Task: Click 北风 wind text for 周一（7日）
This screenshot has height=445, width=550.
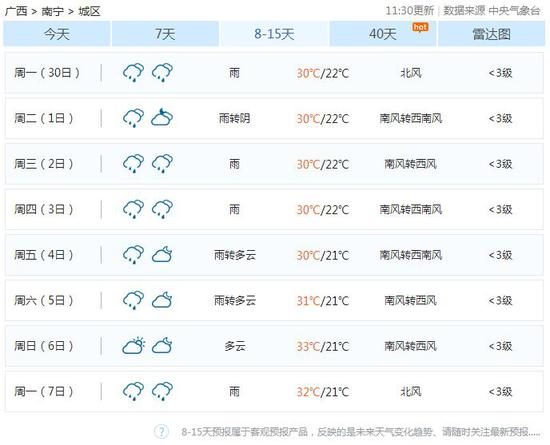Action: click(411, 391)
